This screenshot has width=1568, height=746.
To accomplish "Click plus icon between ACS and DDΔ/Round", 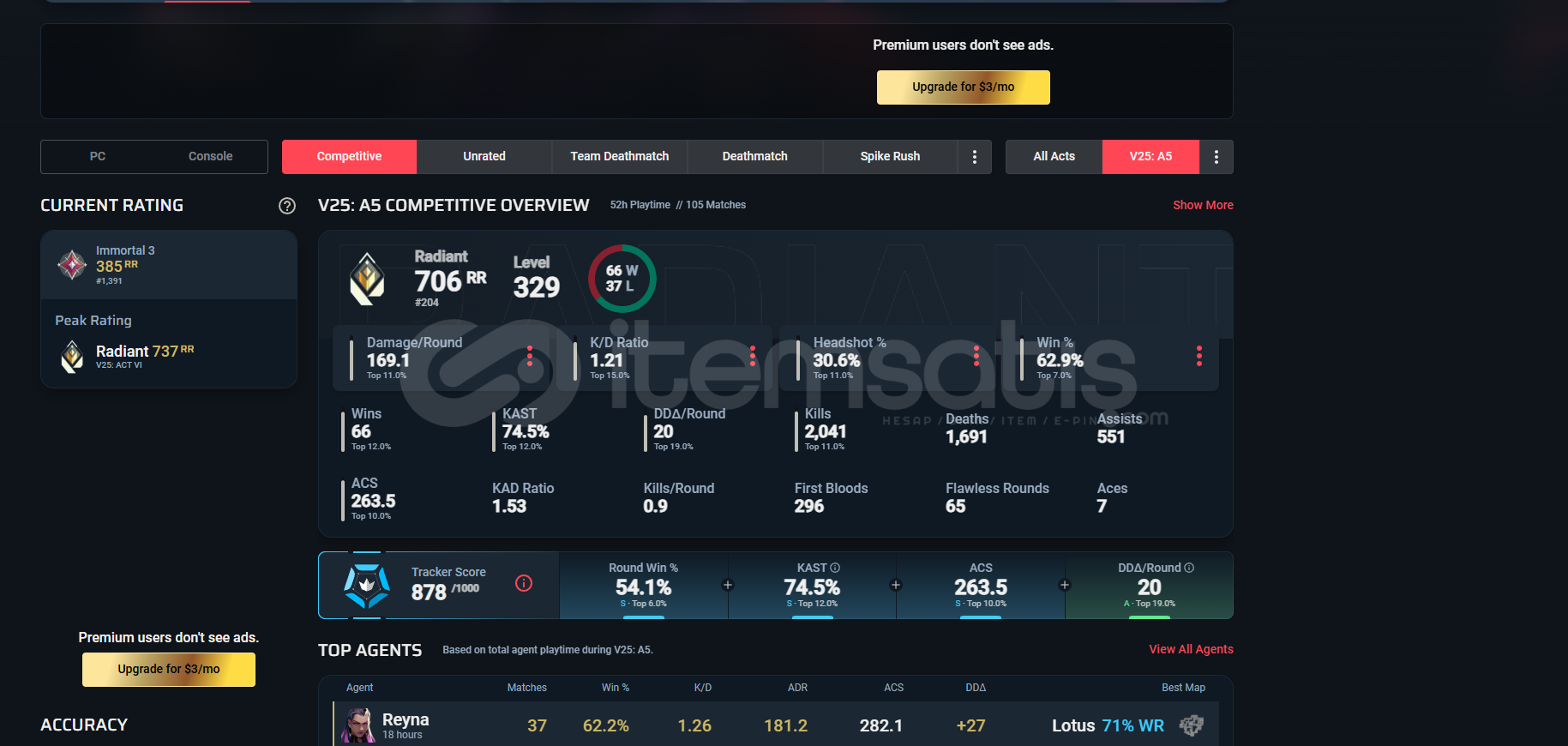I will [x=1065, y=585].
